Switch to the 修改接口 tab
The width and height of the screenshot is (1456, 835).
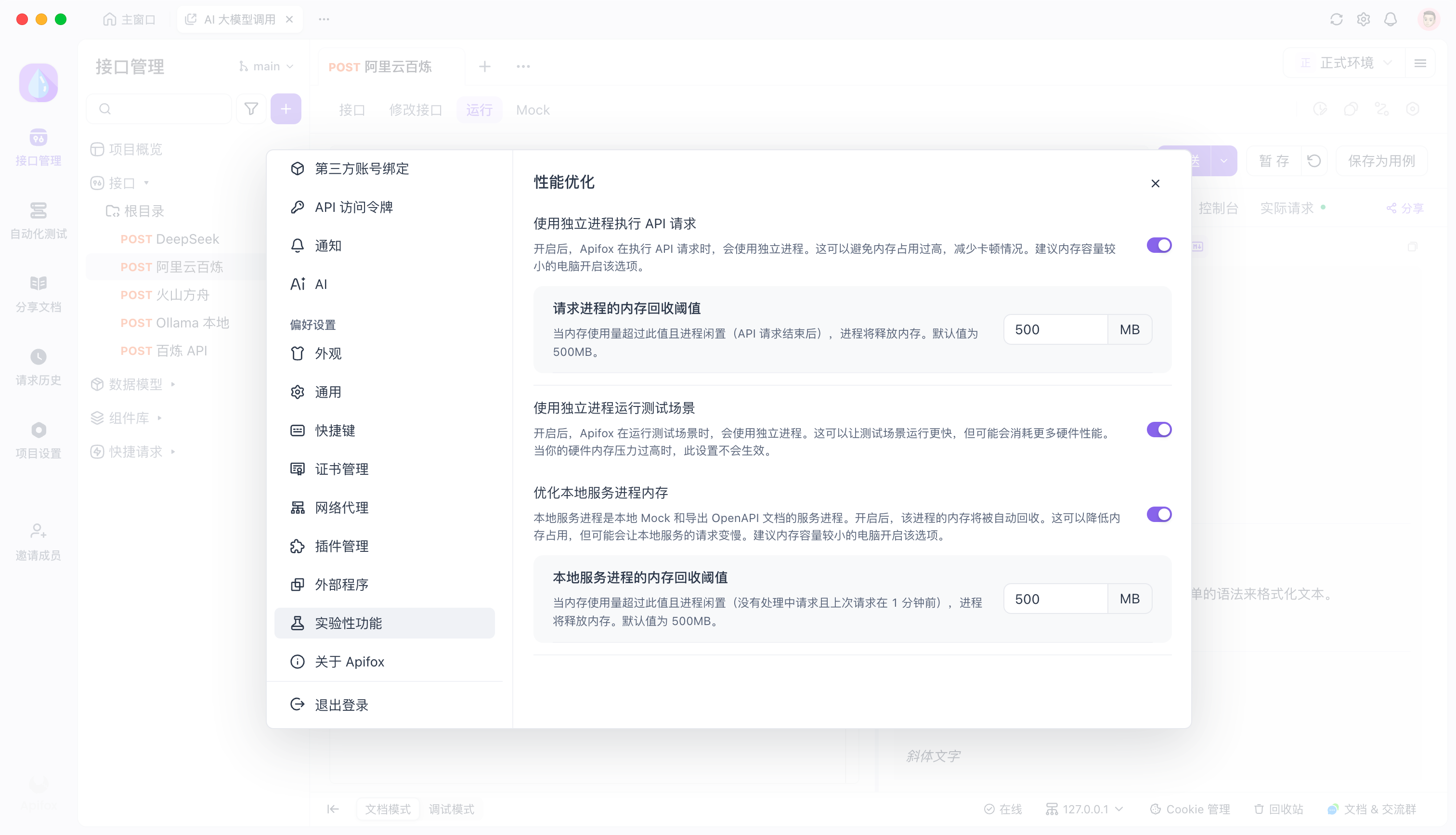416,109
